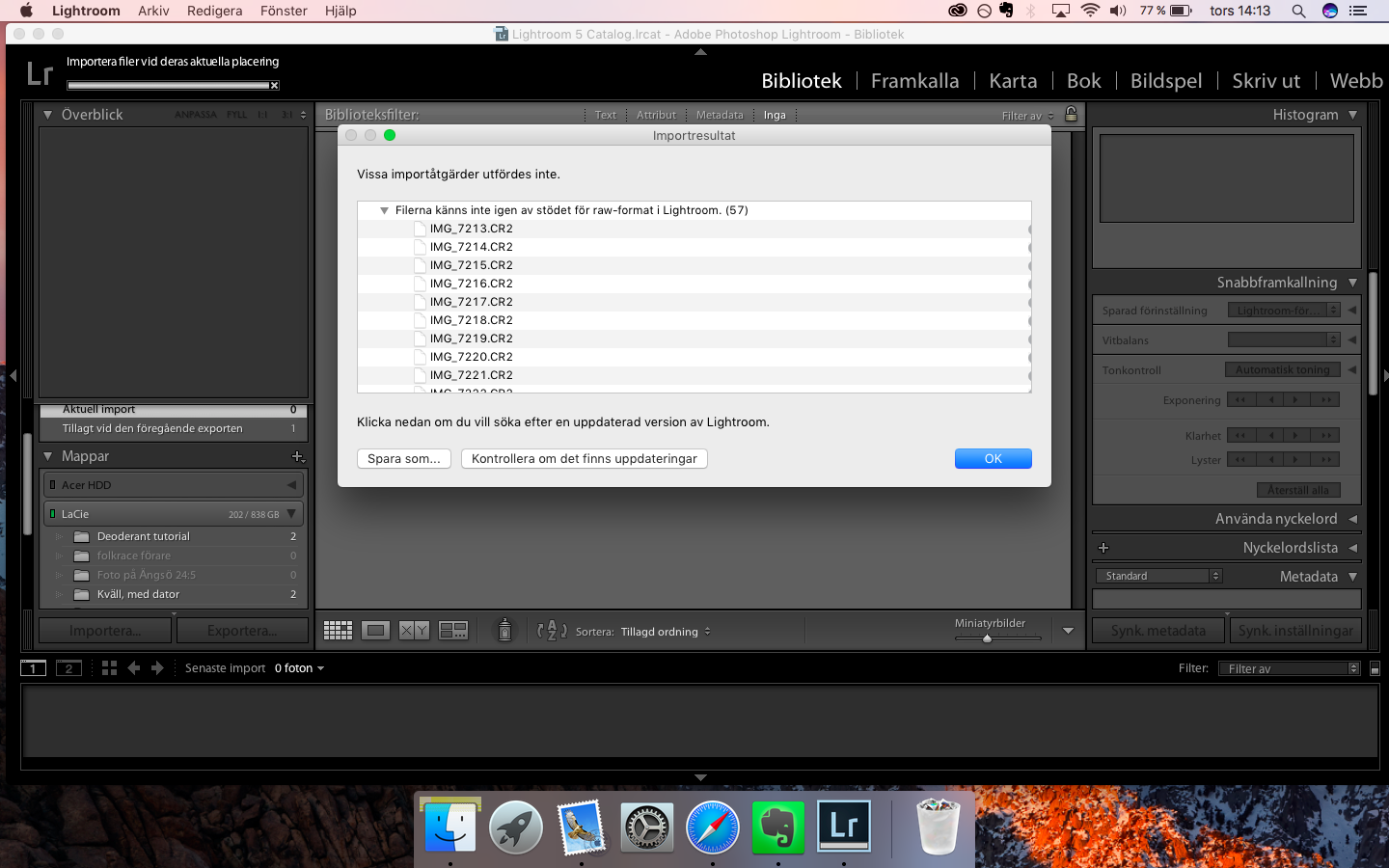Increase Lyster by a small step

(x=1296, y=459)
